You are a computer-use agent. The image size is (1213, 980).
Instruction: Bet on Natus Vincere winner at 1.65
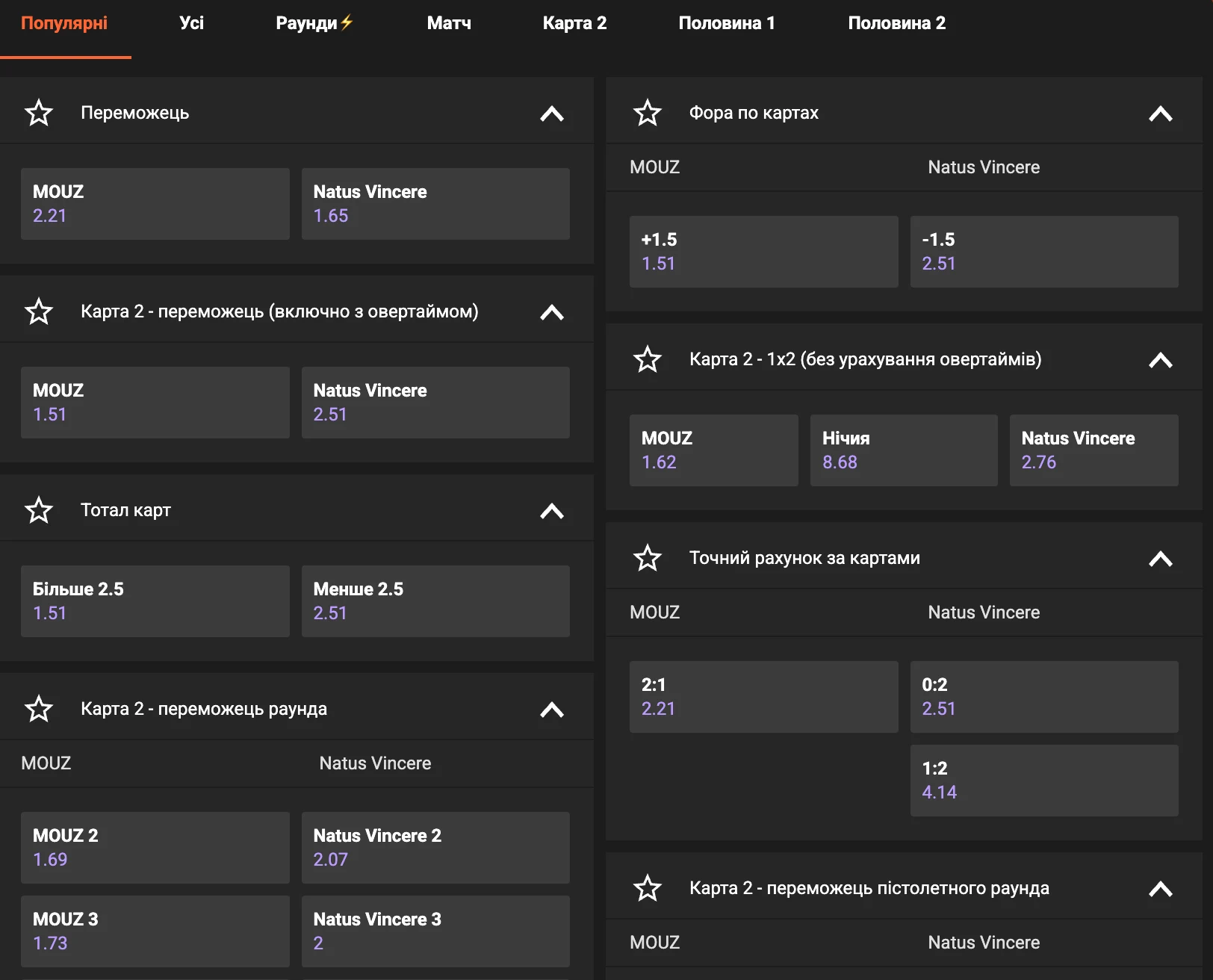coord(435,204)
